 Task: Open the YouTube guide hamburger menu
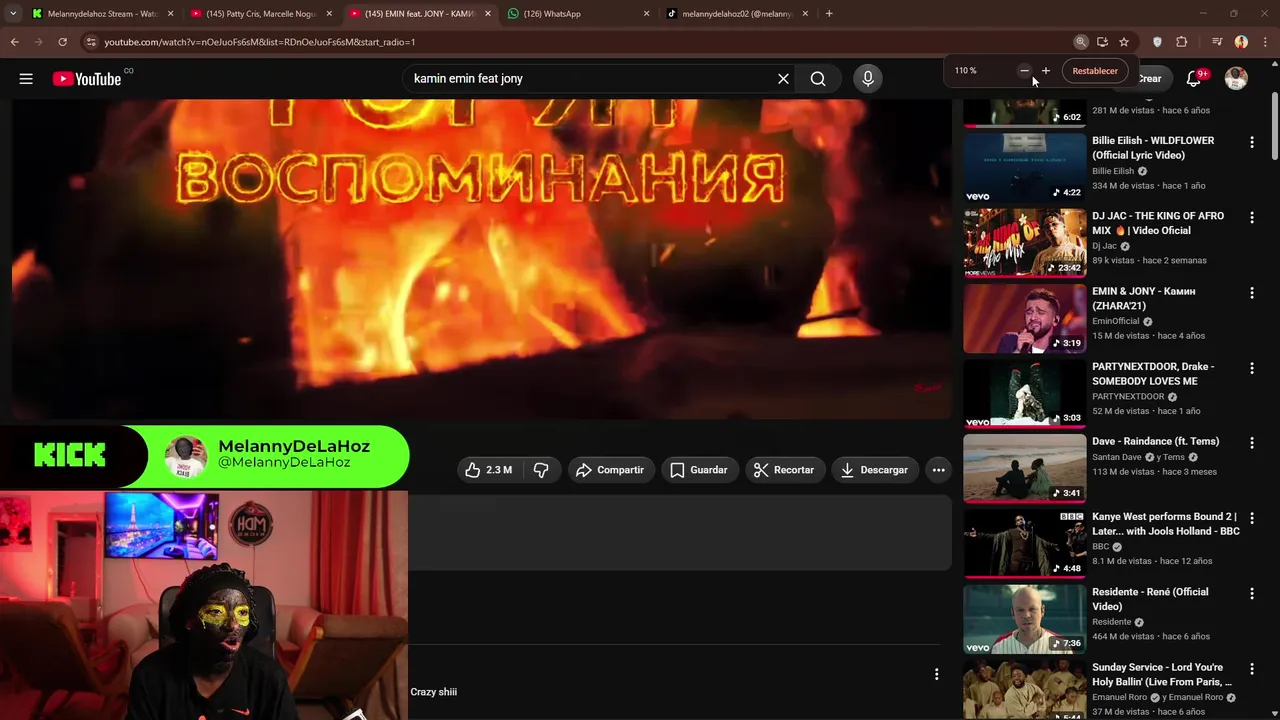(26, 79)
